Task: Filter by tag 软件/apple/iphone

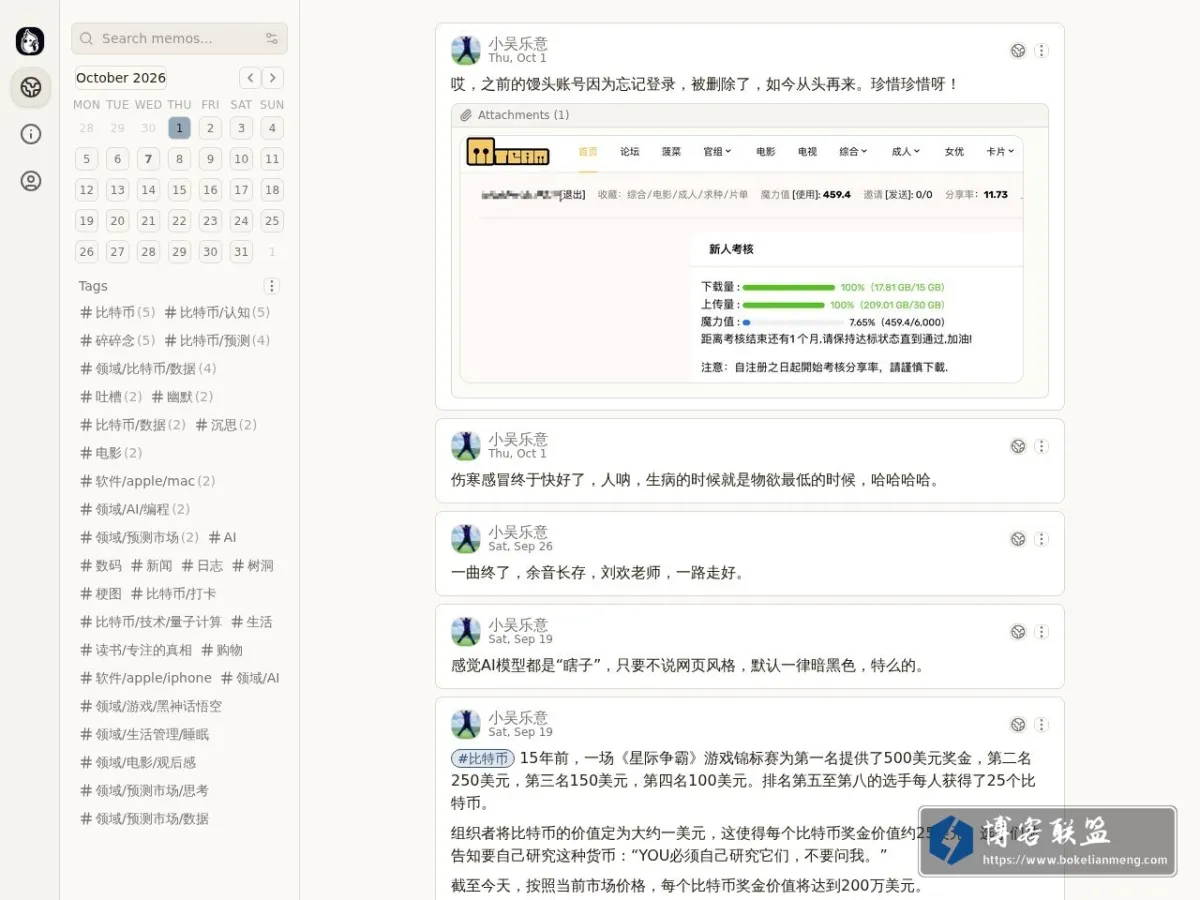Action: click(x=146, y=678)
